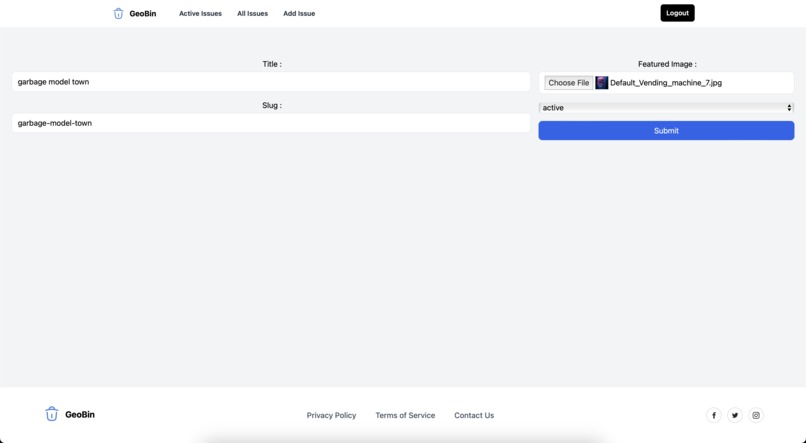This screenshot has width=806, height=443.
Task: Open the Privacy Policy link
Action: (x=332, y=415)
